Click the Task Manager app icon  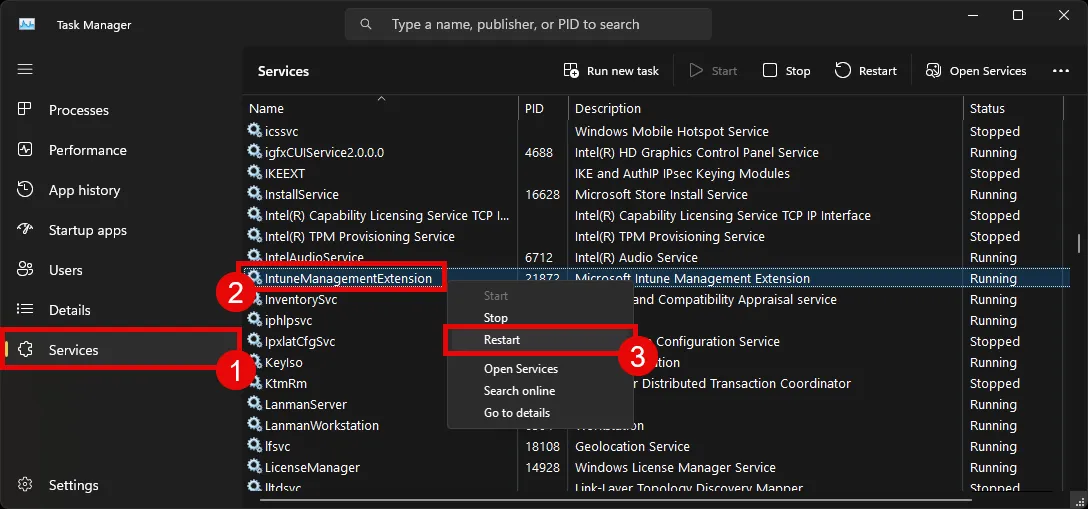click(x=27, y=24)
